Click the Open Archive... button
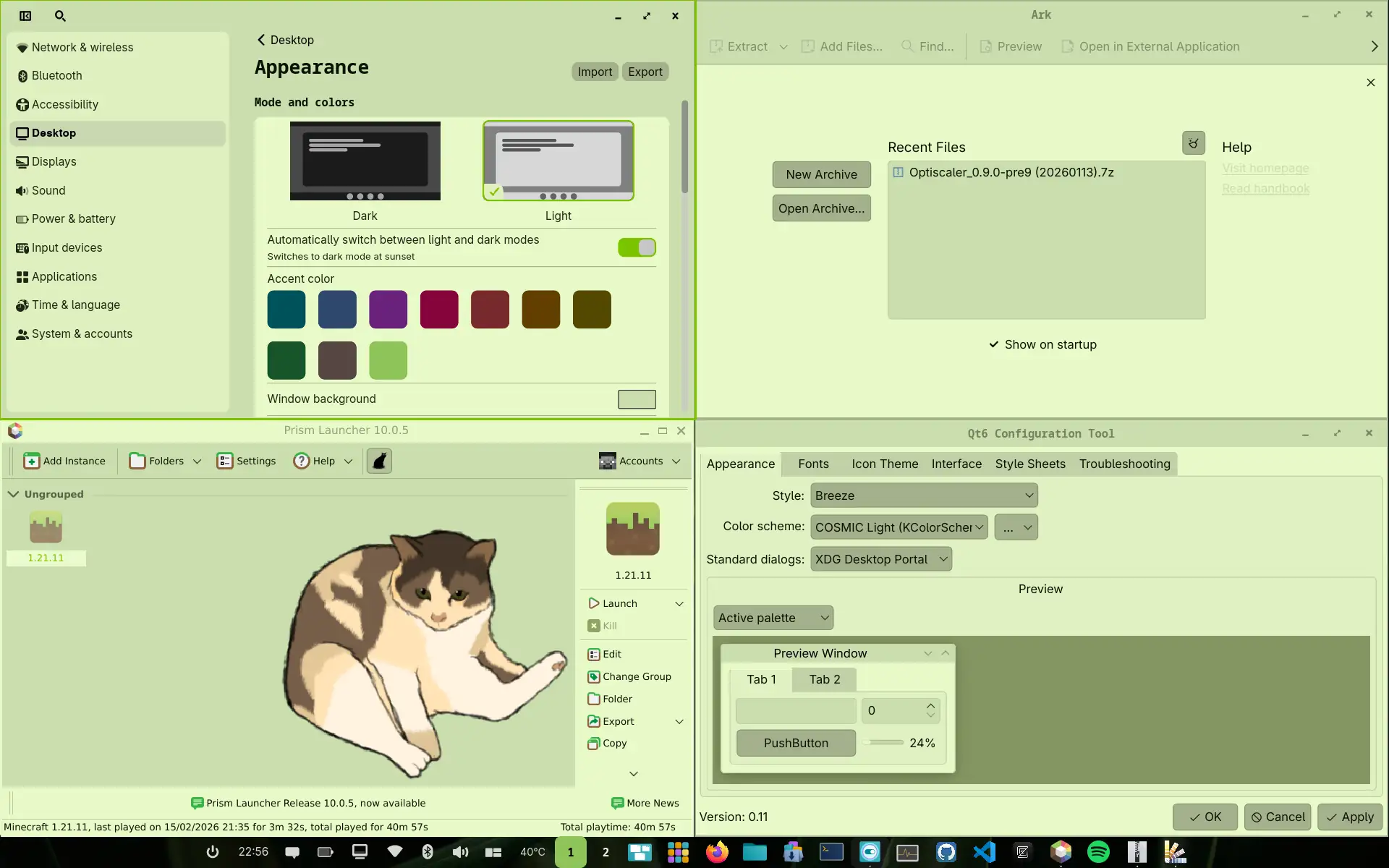Image resolution: width=1389 pixels, height=868 pixels. [x=821, y=208]
